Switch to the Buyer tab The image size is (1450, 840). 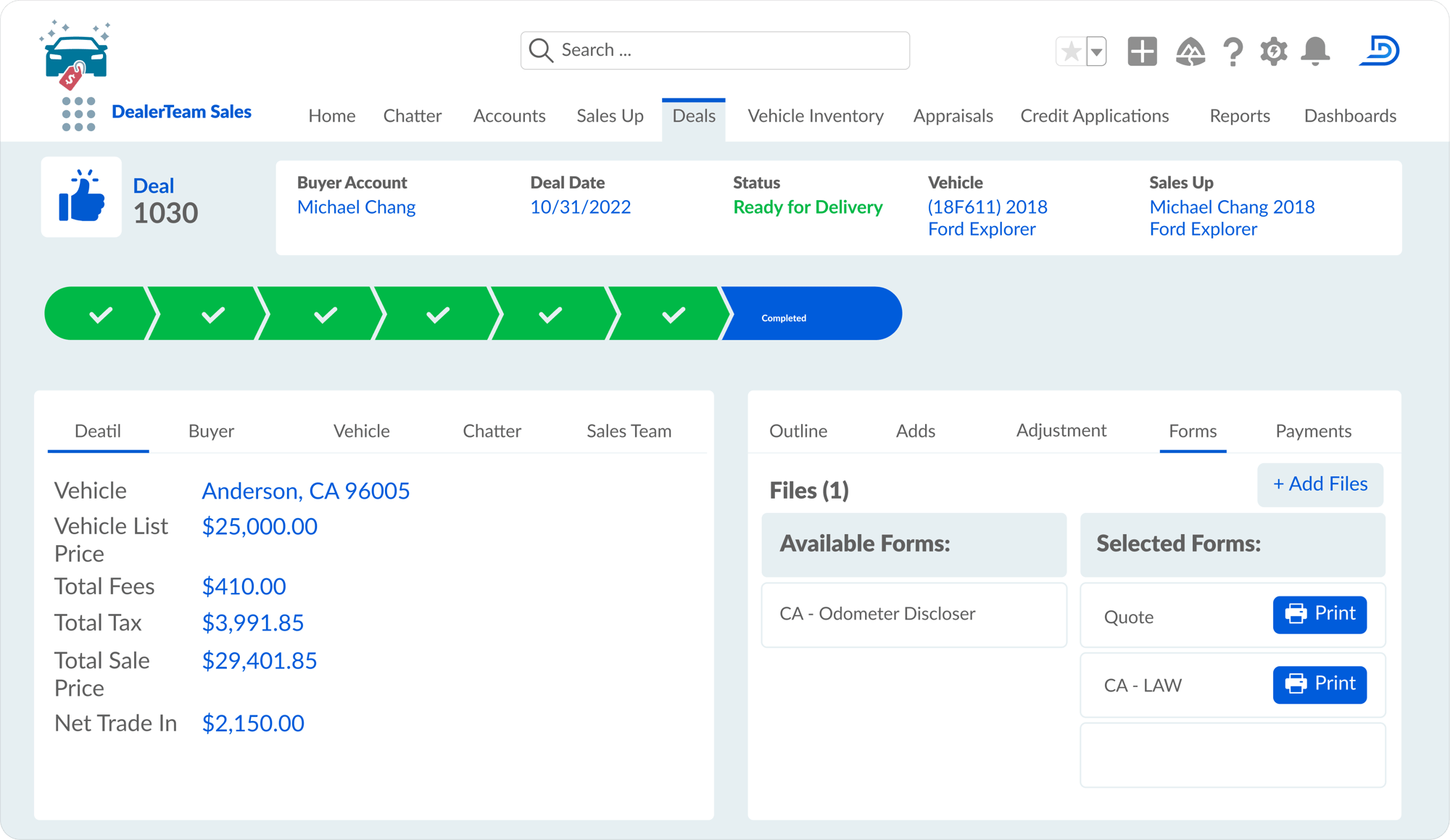point(211,431)
